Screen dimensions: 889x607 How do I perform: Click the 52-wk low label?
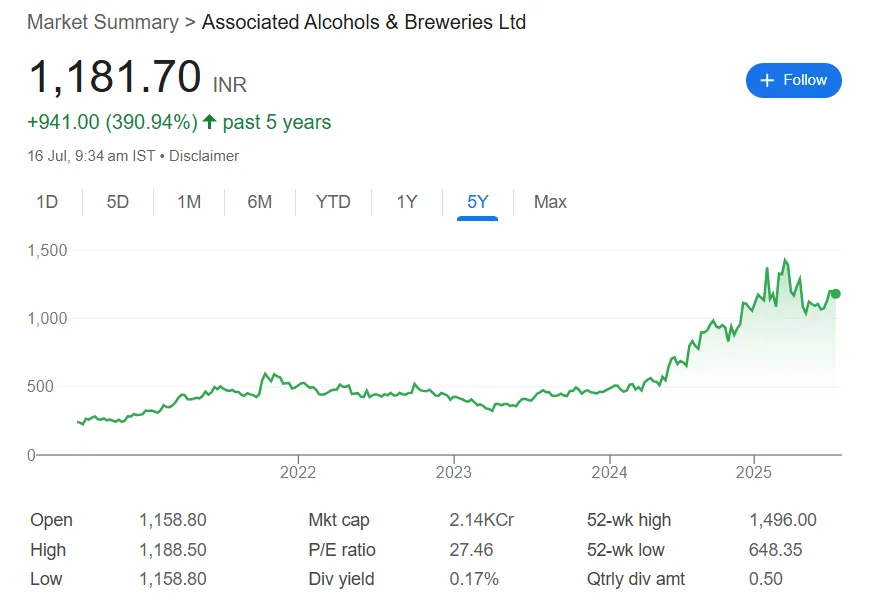click(625, 550)
